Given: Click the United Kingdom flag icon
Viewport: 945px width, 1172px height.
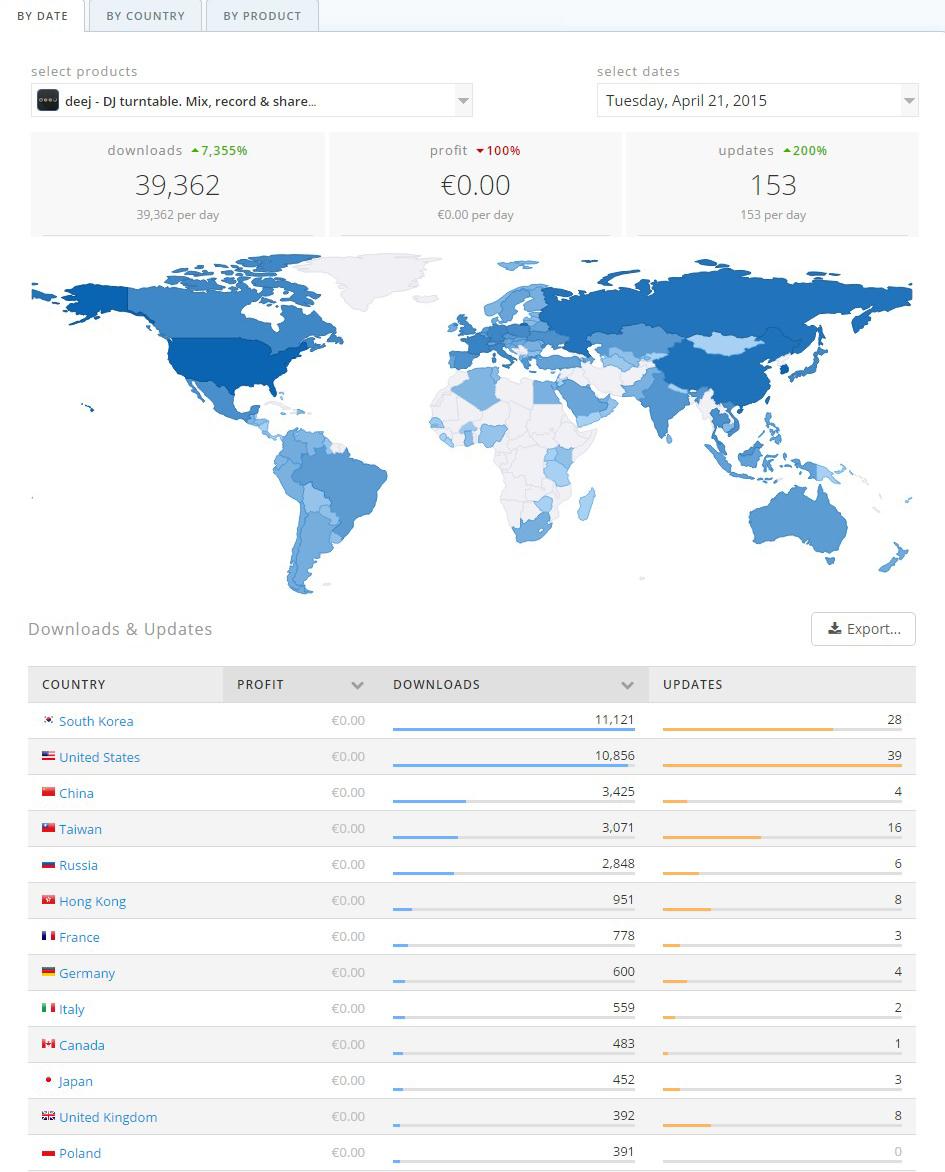Looking at the screenshot, I should [49, 1116].
